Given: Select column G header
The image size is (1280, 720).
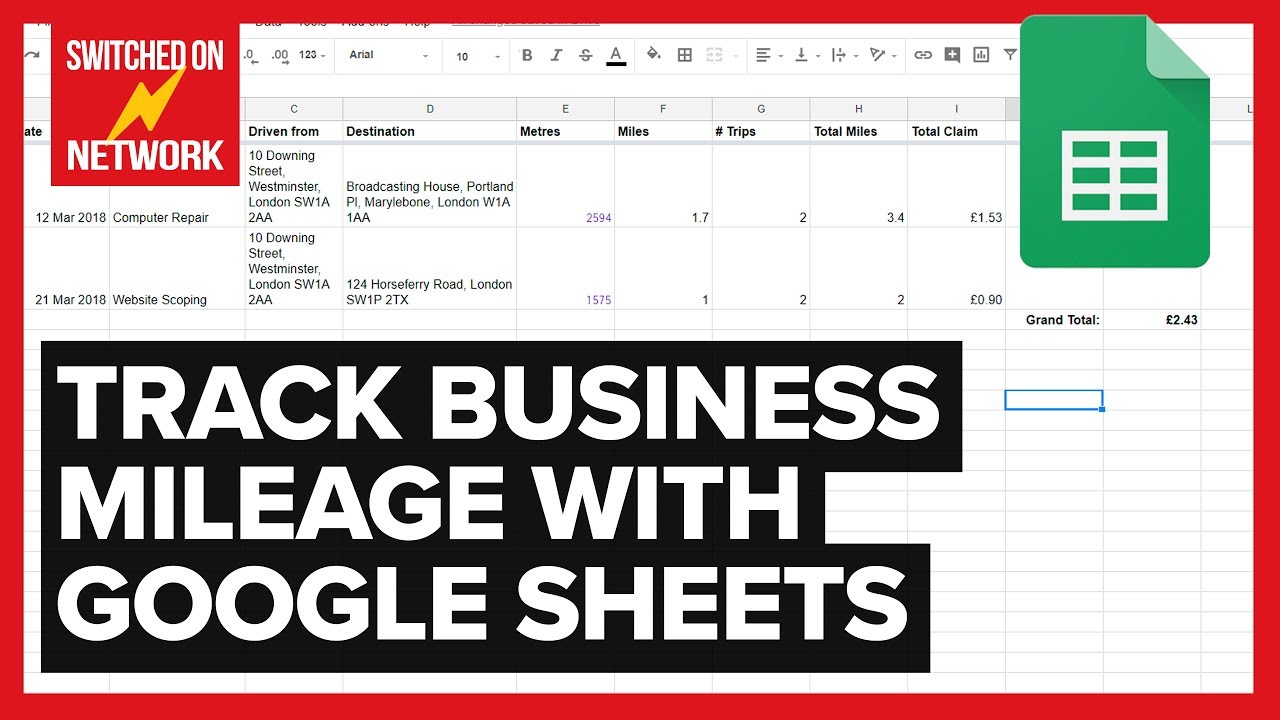Looking at the screenshot, I should pyautogui.click(x=762, y=108).
